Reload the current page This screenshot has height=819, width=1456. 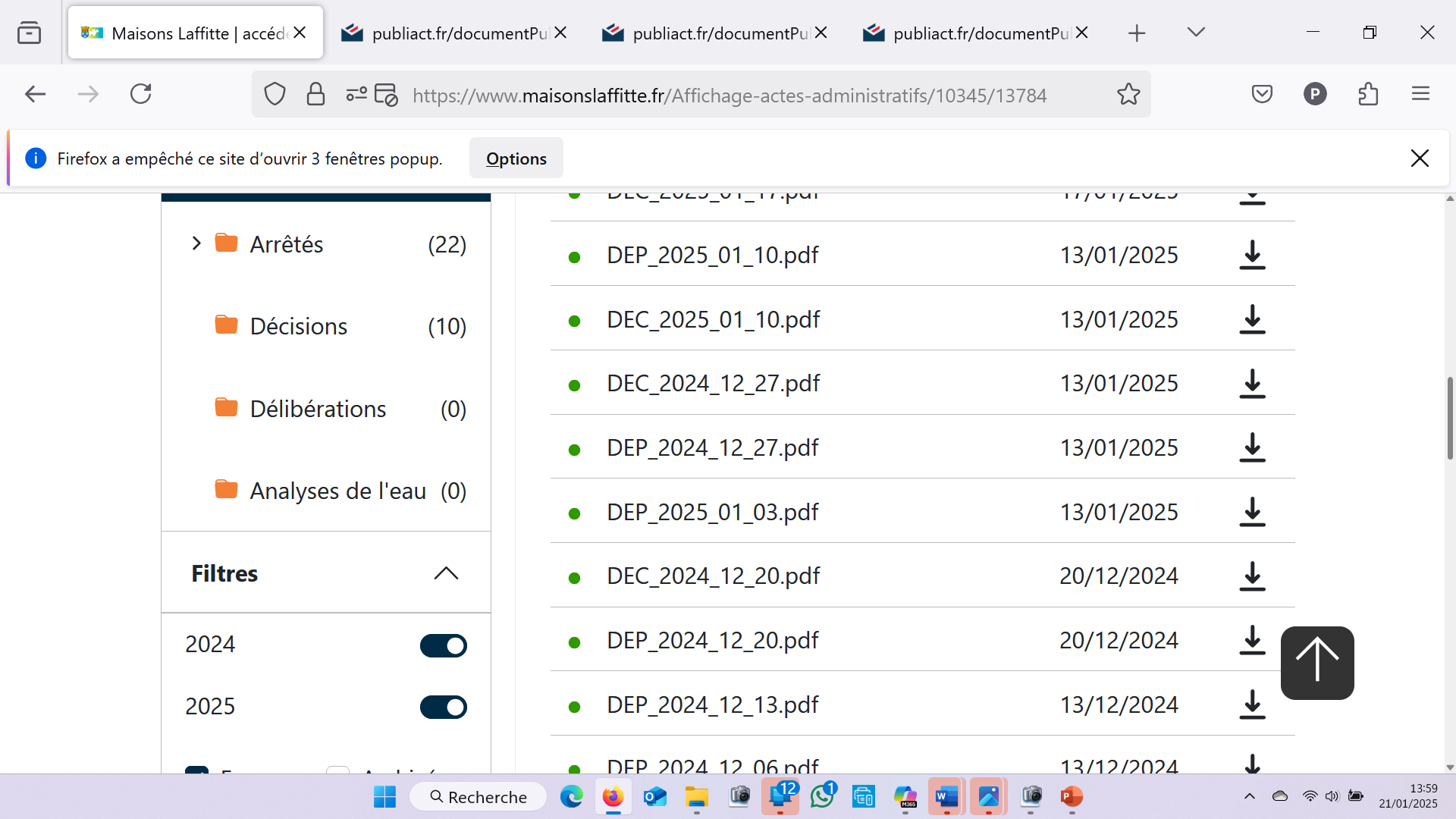point(141,95)
